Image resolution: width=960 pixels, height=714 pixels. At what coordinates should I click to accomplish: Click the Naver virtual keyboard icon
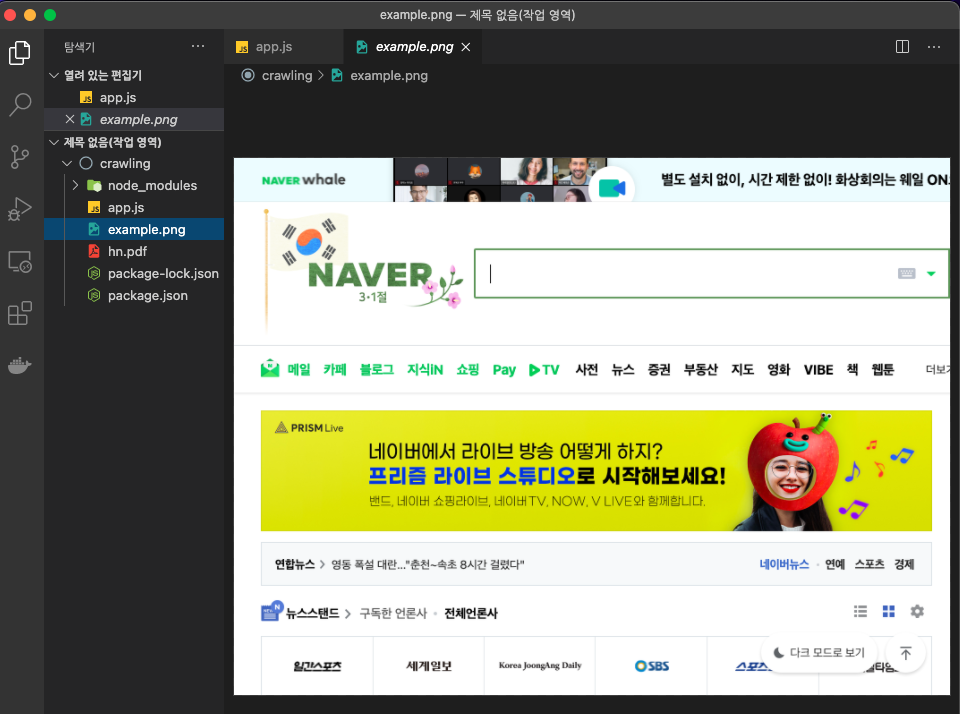(x=906, y=273)
